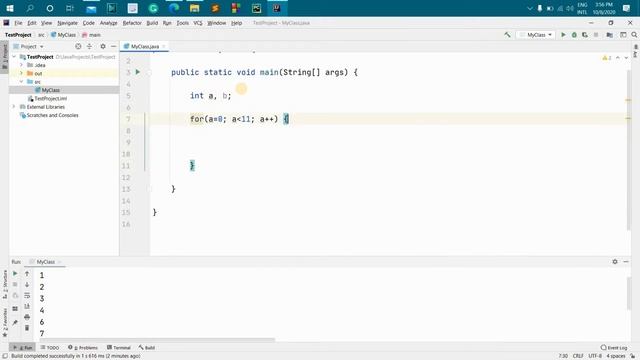
Task: Open File Explorer from Windows taskbar
Action: tap(194, 8)
